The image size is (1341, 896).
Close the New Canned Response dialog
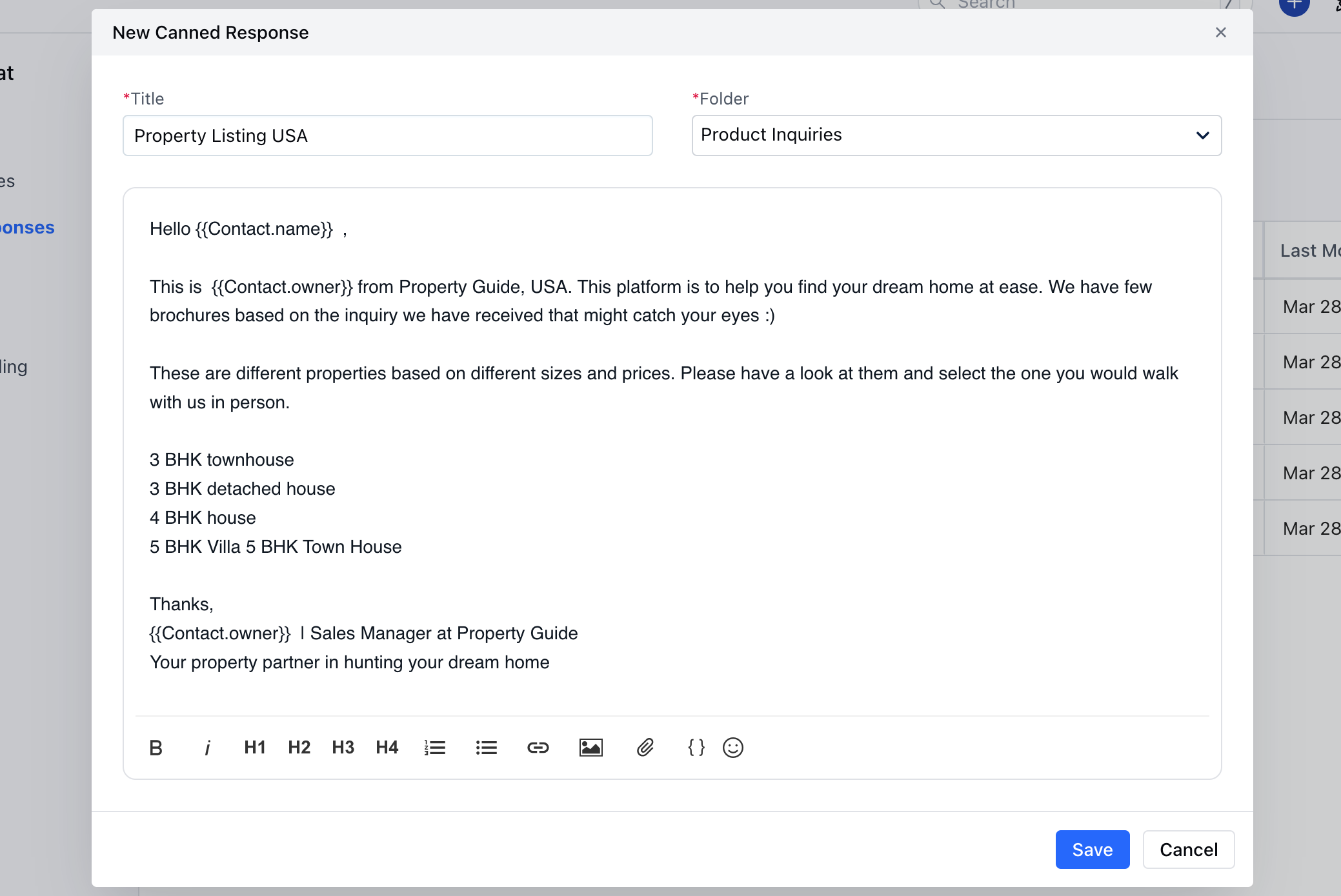pos(1220,32)
